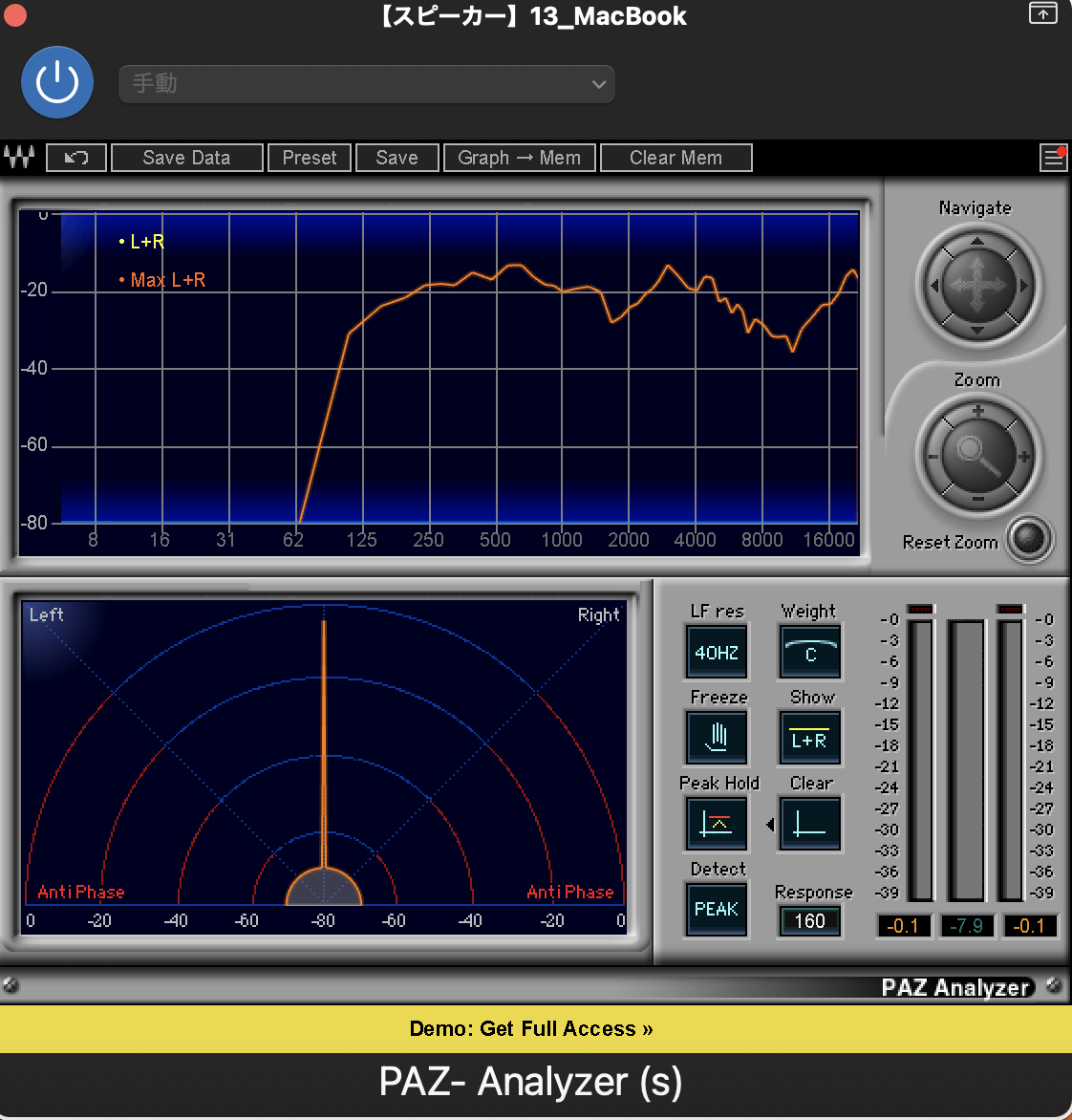Click the Save button in toolbar
Image resolution: width=1072 pixels, height=1120 pixels.
click(x=397, y=158)
